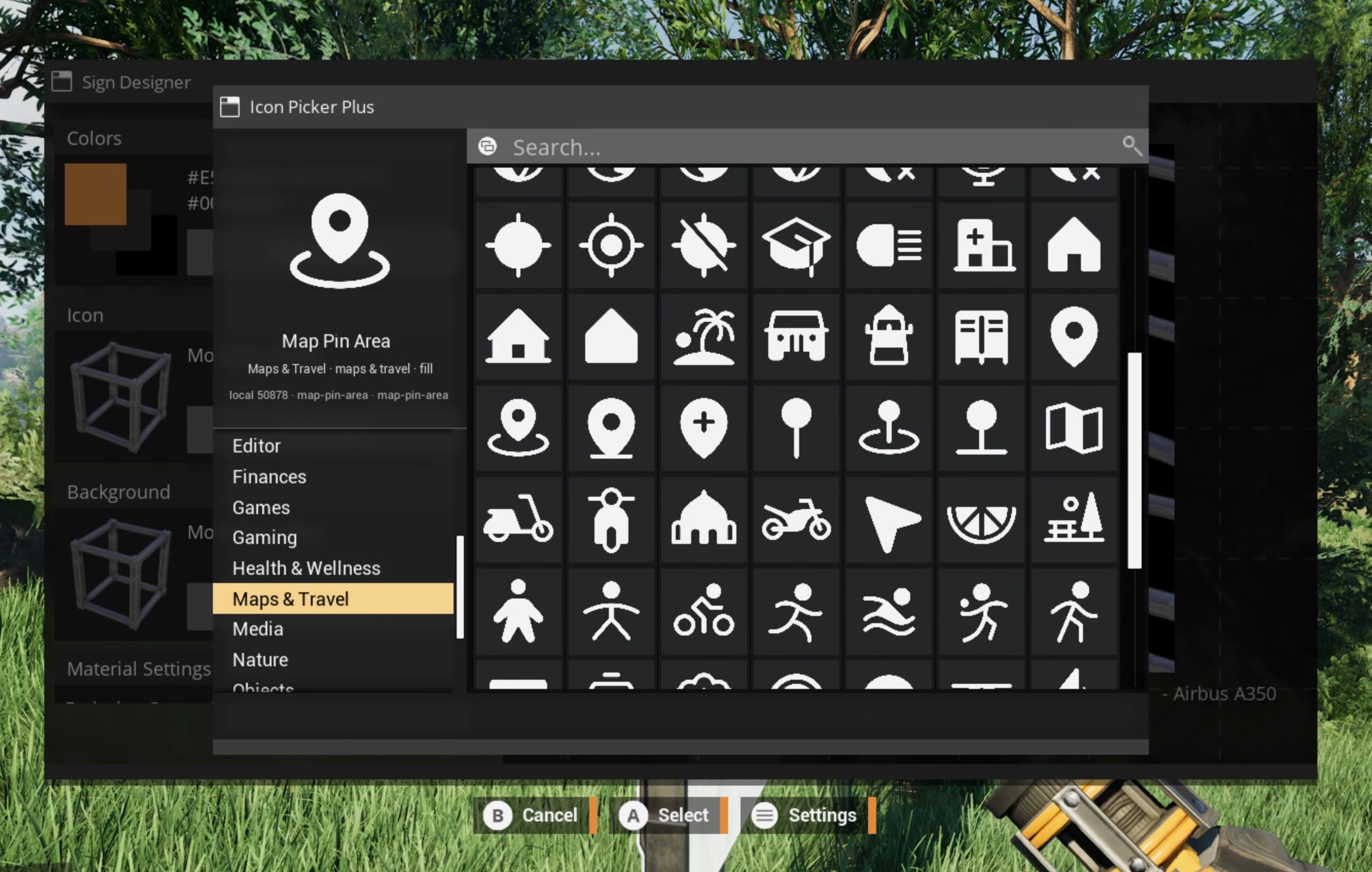Choose the motorcycle icon
Screen dimensions: 1372x872
[x=797, y=519]
